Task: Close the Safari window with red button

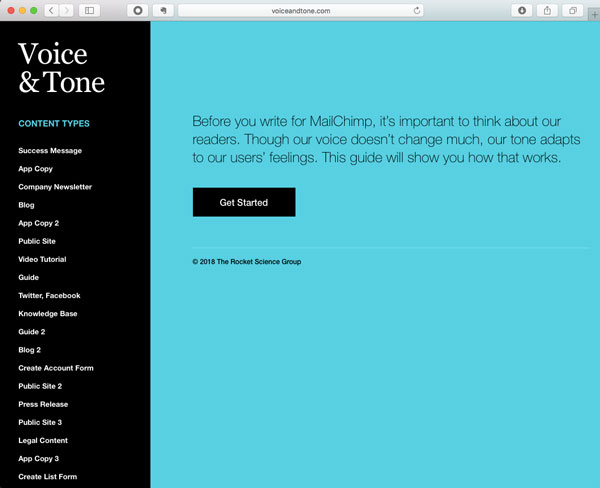Action: coord(11,11)
